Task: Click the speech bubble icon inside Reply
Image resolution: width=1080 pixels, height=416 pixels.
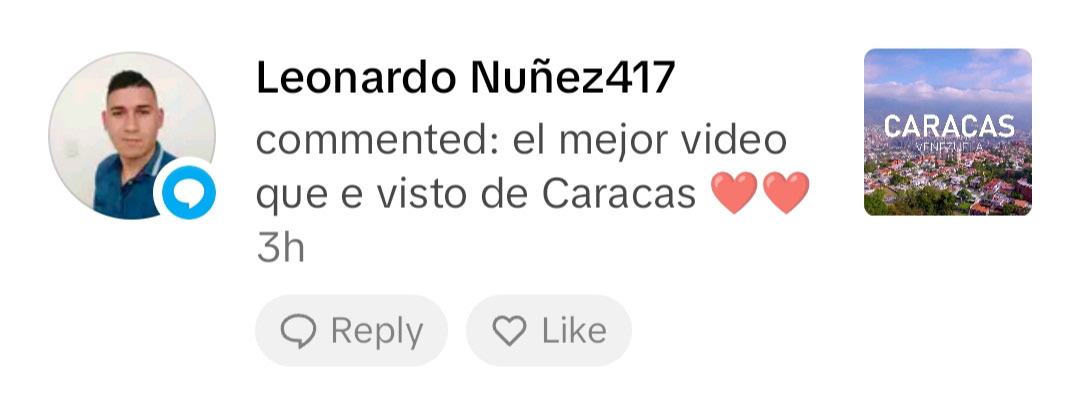Action: pos(298,331)
